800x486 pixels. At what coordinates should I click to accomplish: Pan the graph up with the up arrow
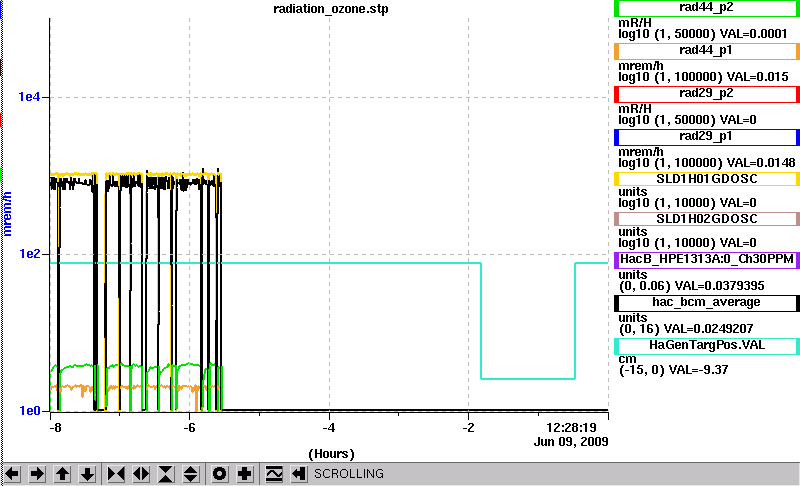pos(62,474)
